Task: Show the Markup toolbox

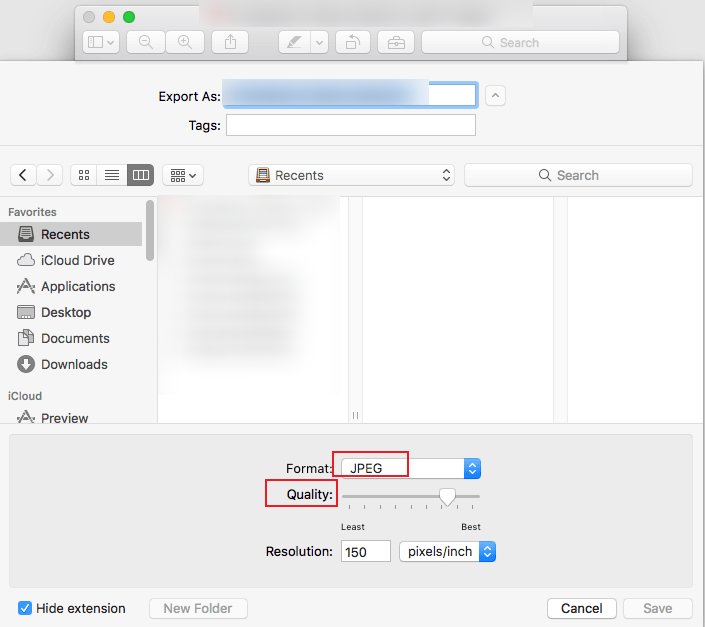Action: (x=396, y=42)
